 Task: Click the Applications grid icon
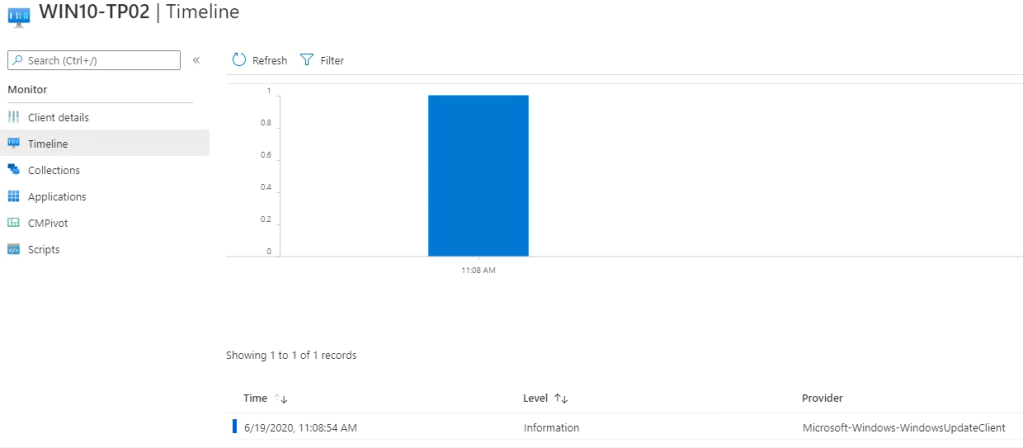(x=14, y=196)
